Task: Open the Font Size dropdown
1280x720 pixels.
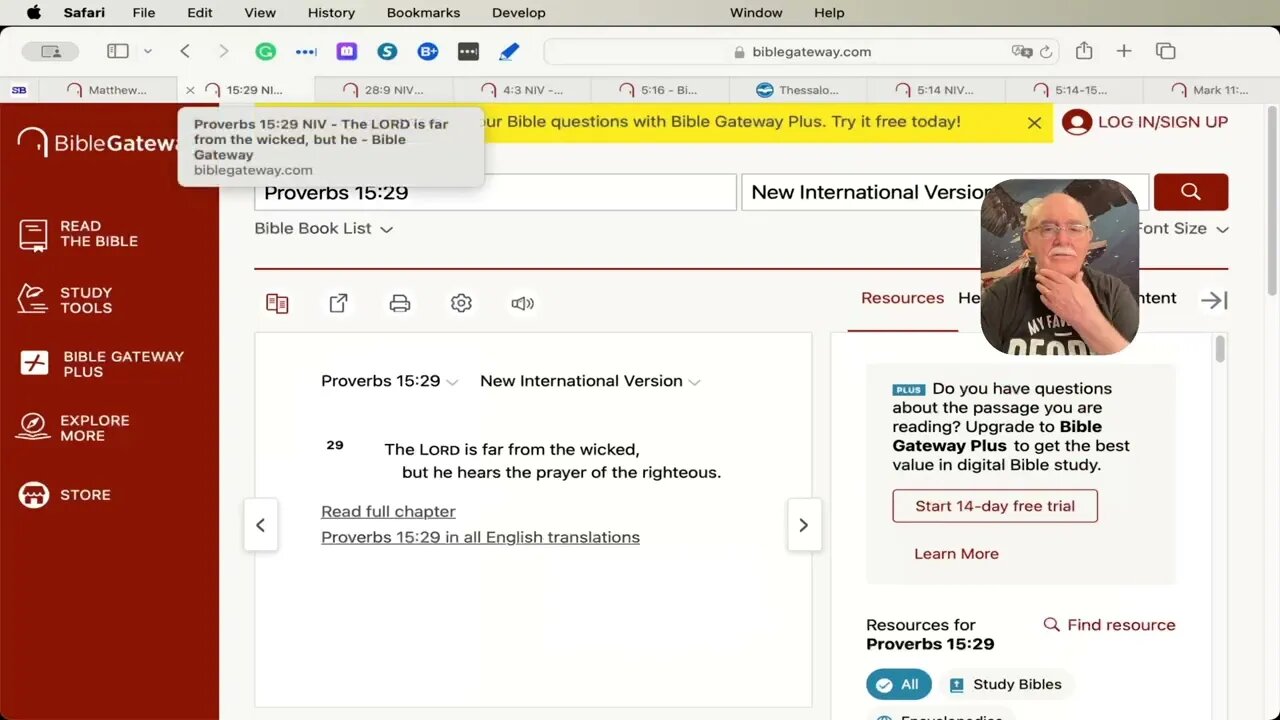Action: click(1181, 228)
